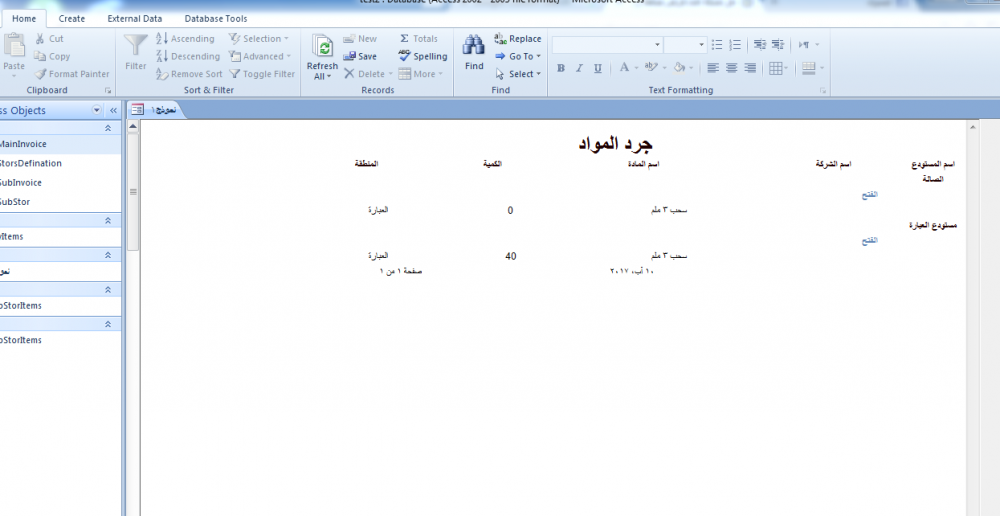Image resolution: width=1000 pixels, height=516 pixels.
Task: Open the Database Tools tab
Action: [216, 18]
